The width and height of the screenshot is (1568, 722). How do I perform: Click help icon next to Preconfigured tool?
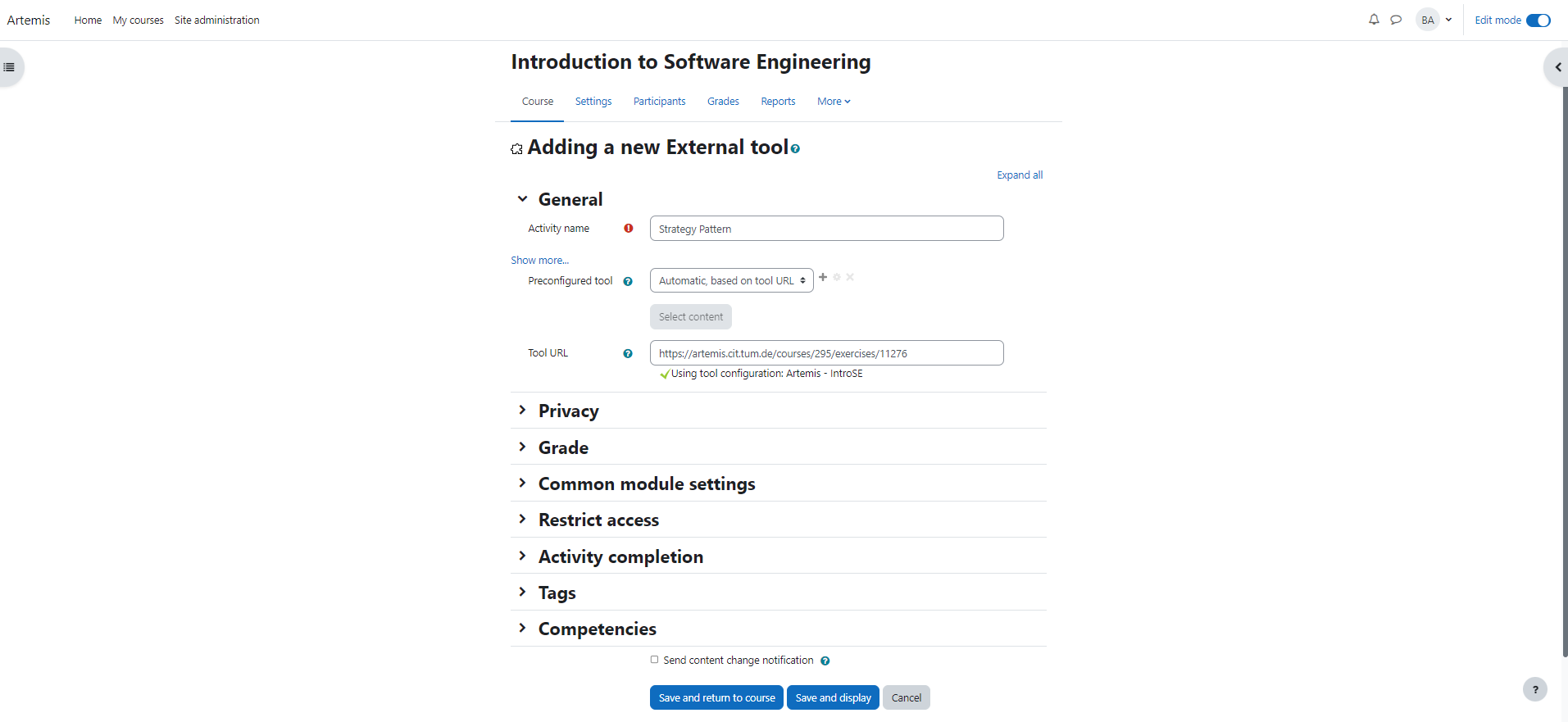coord(628,281)
